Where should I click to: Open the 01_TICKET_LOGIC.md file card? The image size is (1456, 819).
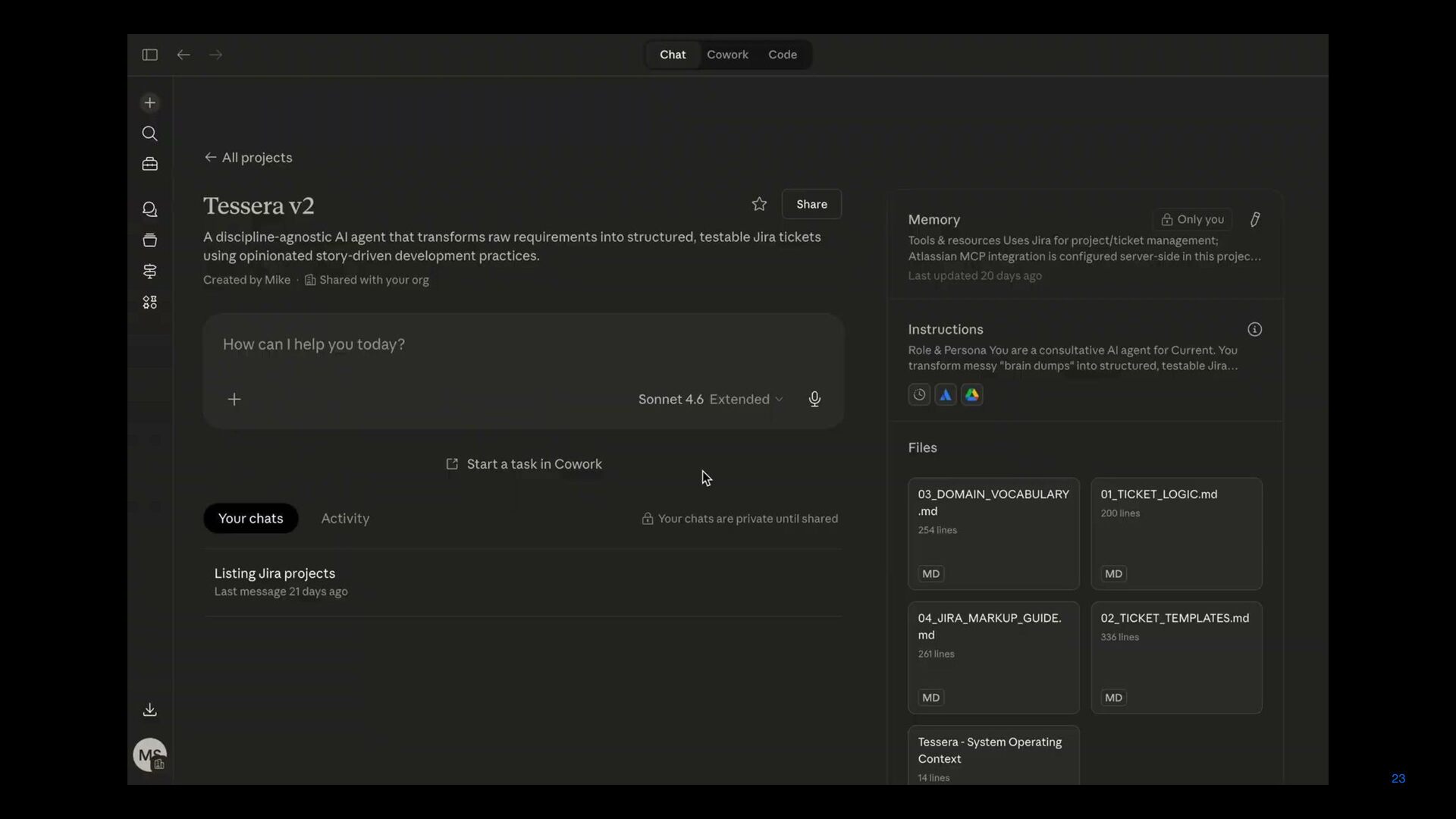click(1176, 533)
